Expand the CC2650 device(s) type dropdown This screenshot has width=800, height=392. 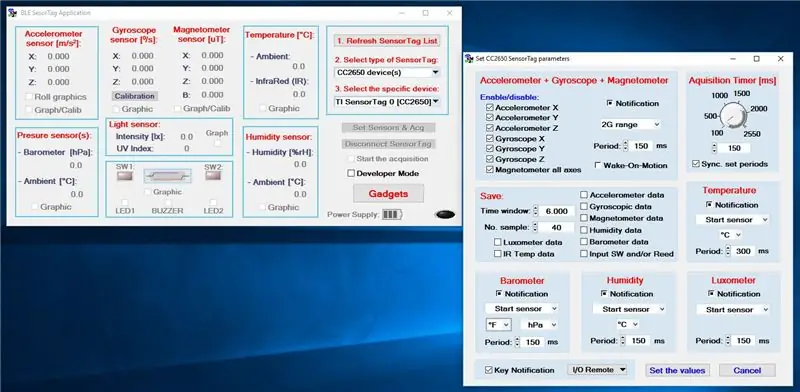[x=387, y=72]
